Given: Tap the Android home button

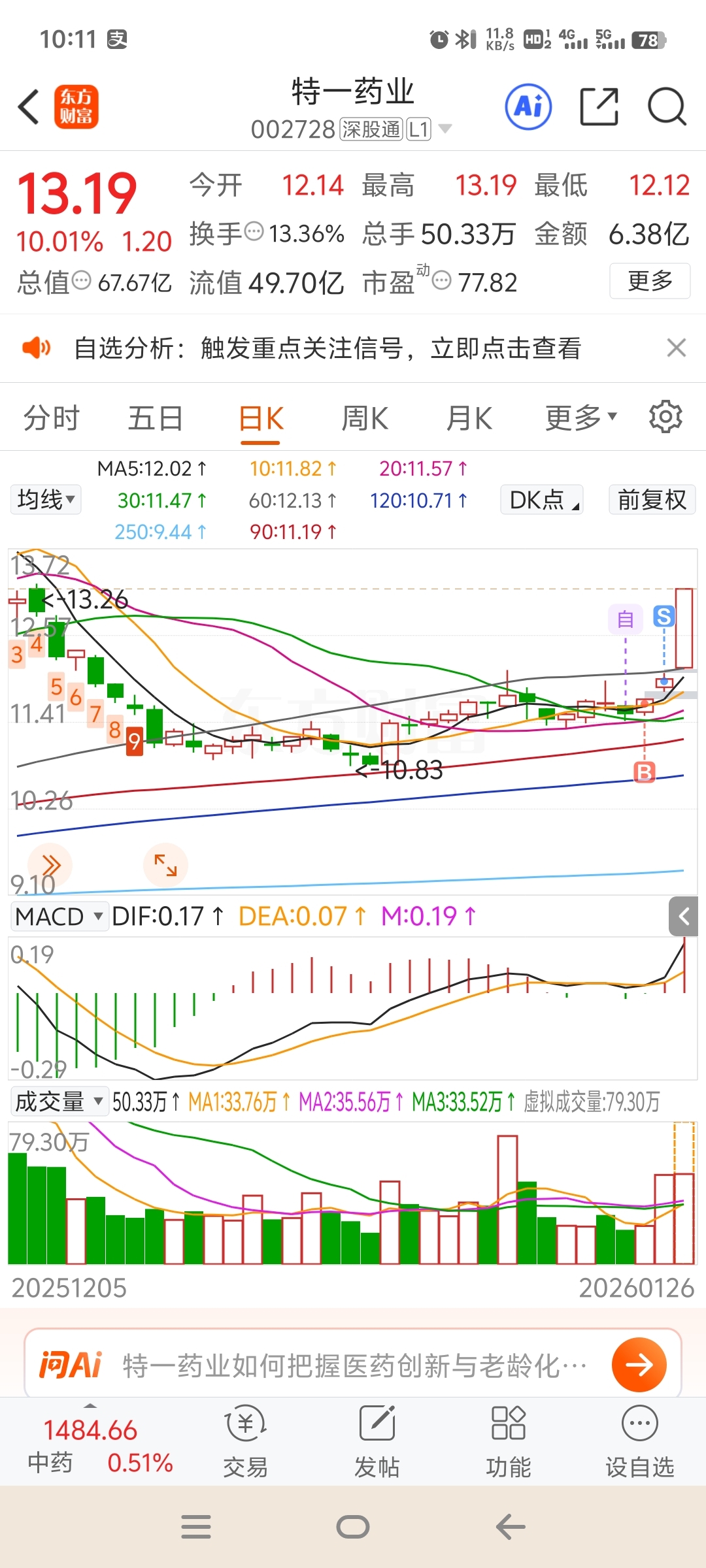Looking at the screenshot, I should tap(353, 1527).
